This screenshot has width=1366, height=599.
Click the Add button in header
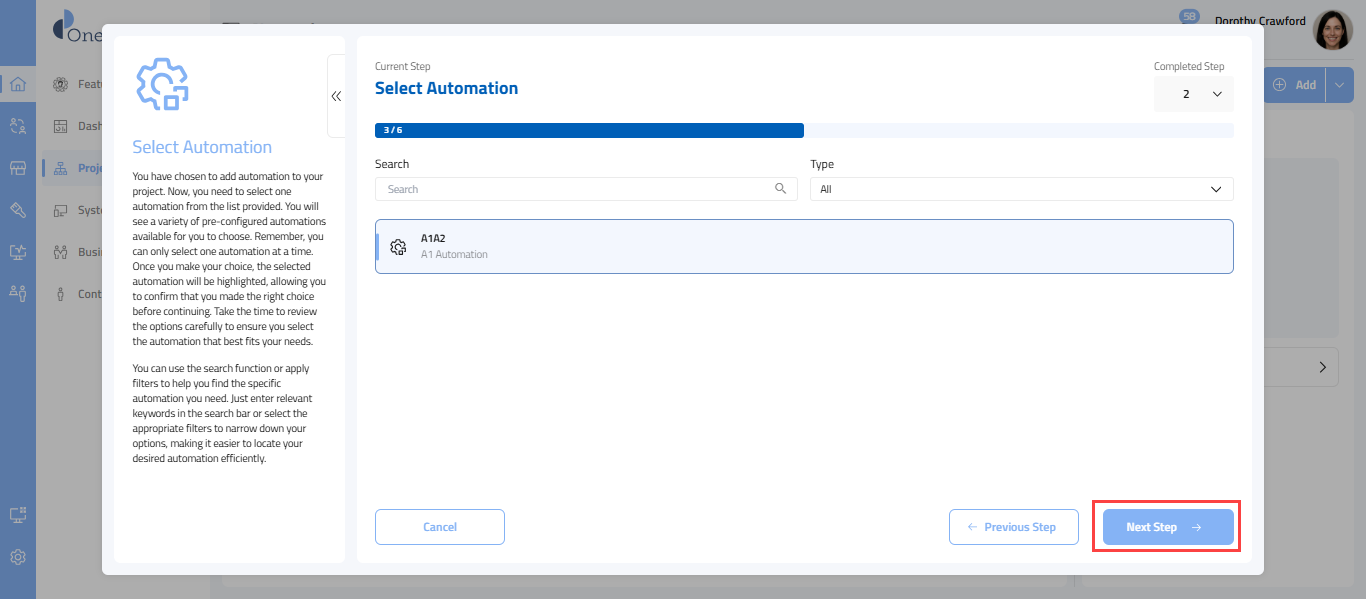tap(1295, 85)
